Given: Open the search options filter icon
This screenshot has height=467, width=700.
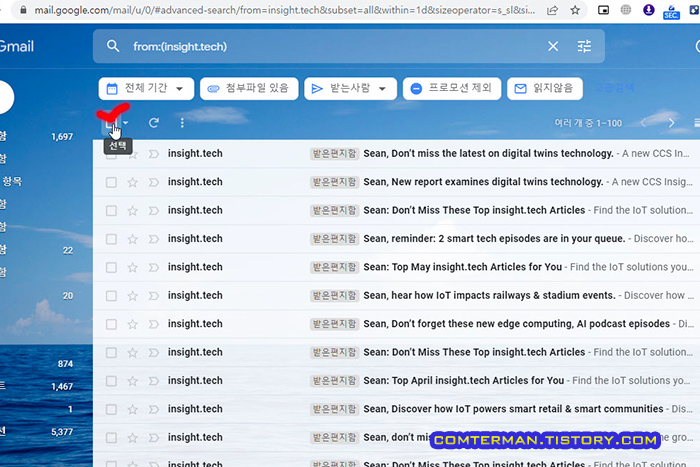Looking at the screenshot, I should pyautogui.click(x=584, y=46).
